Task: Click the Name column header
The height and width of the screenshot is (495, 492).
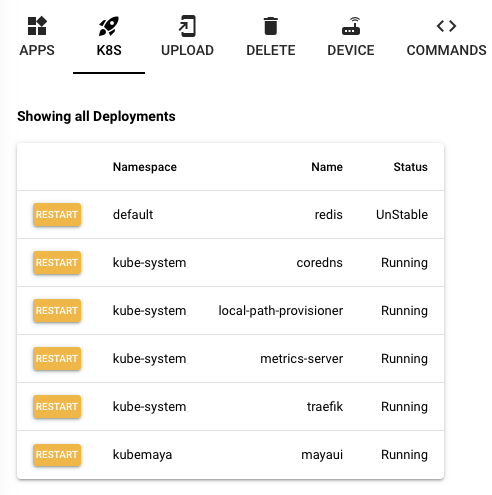Action: pos(327,167)
